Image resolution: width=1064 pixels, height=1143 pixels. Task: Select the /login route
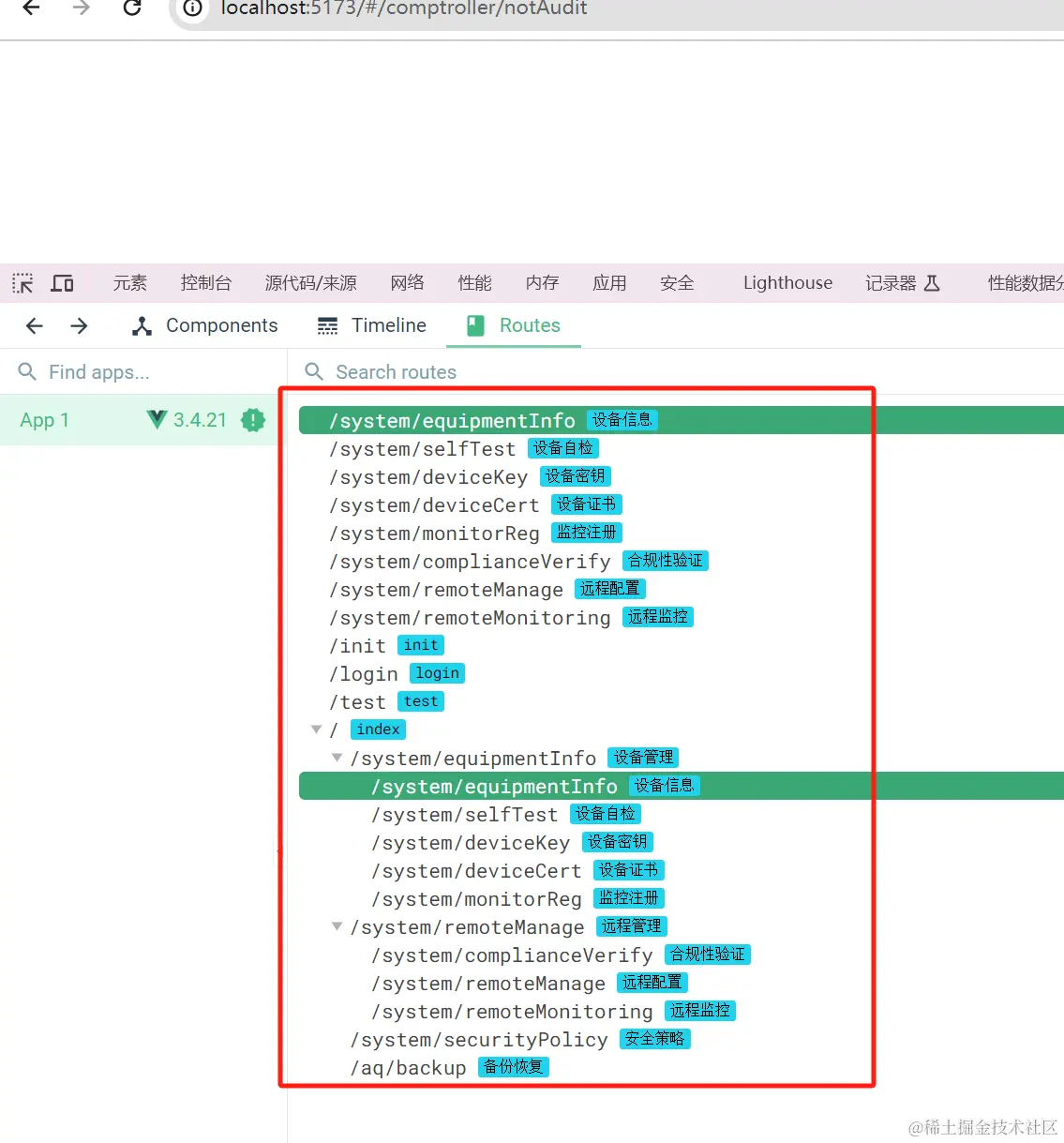(x=682, y=673)
